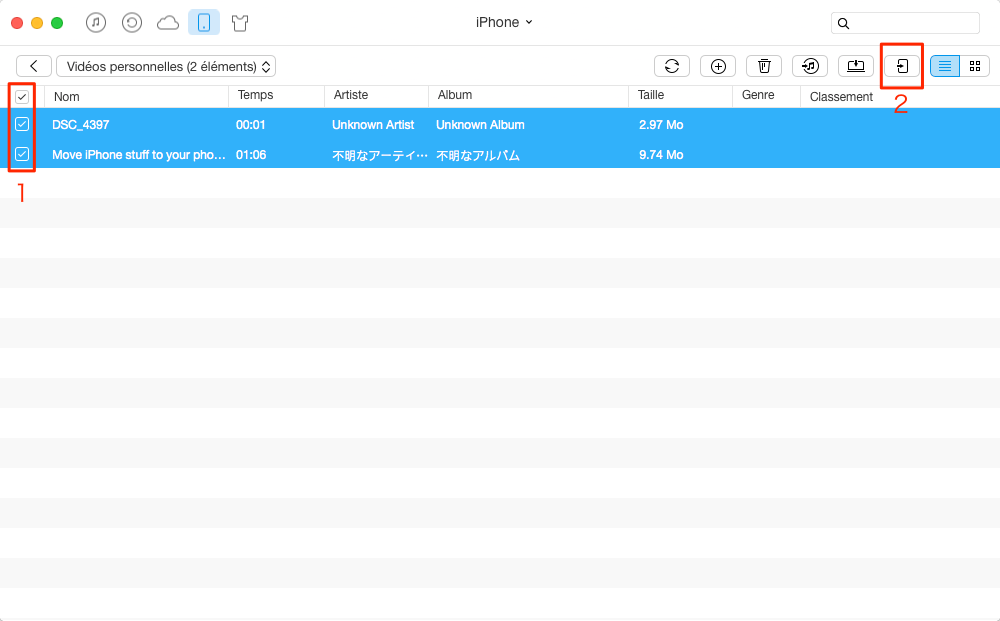Viewport: 1000px width, 621px height.
Task: Toggle the select-all header checkbox
Action: (22, 97)
